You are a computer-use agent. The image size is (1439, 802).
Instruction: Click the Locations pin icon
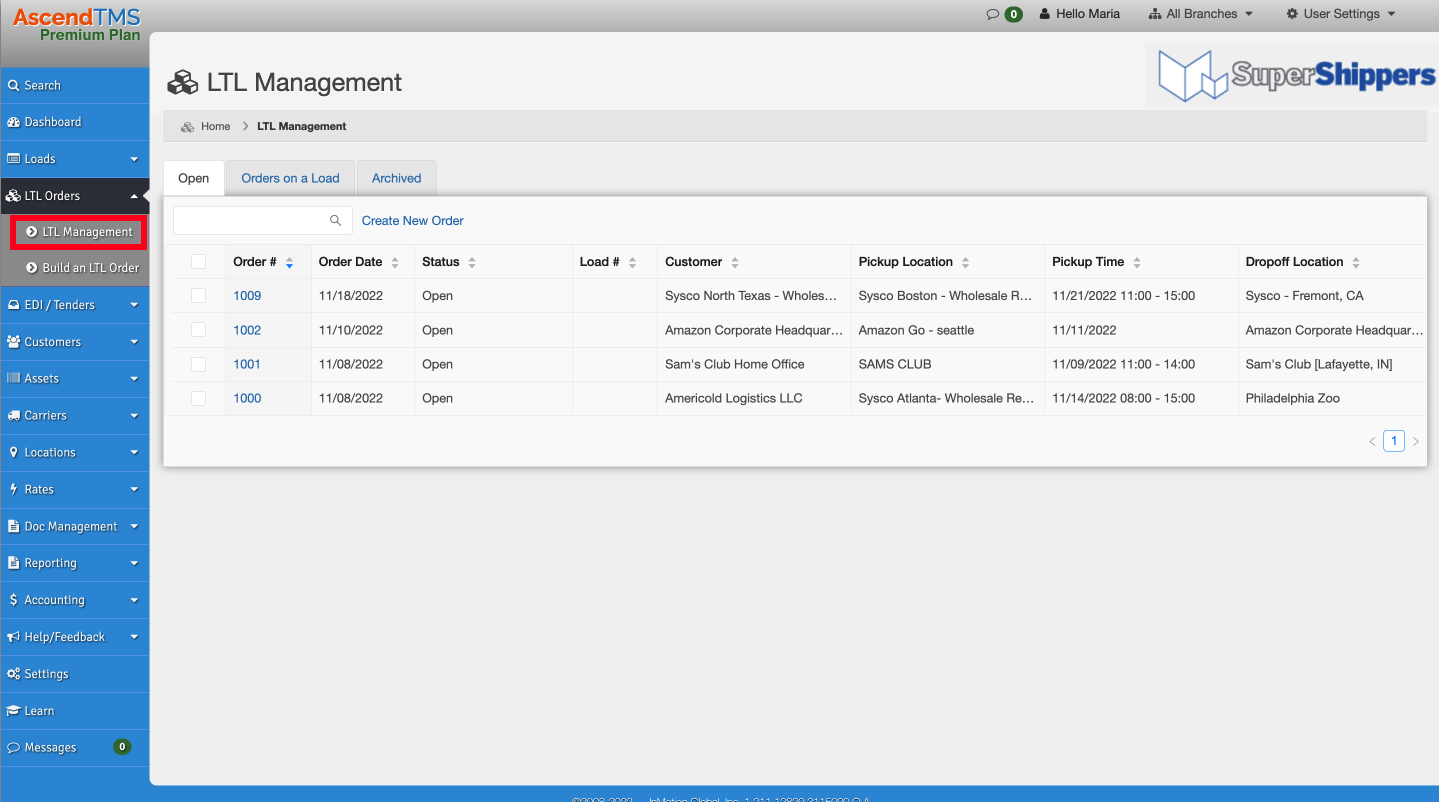click(x=14, y=453)
